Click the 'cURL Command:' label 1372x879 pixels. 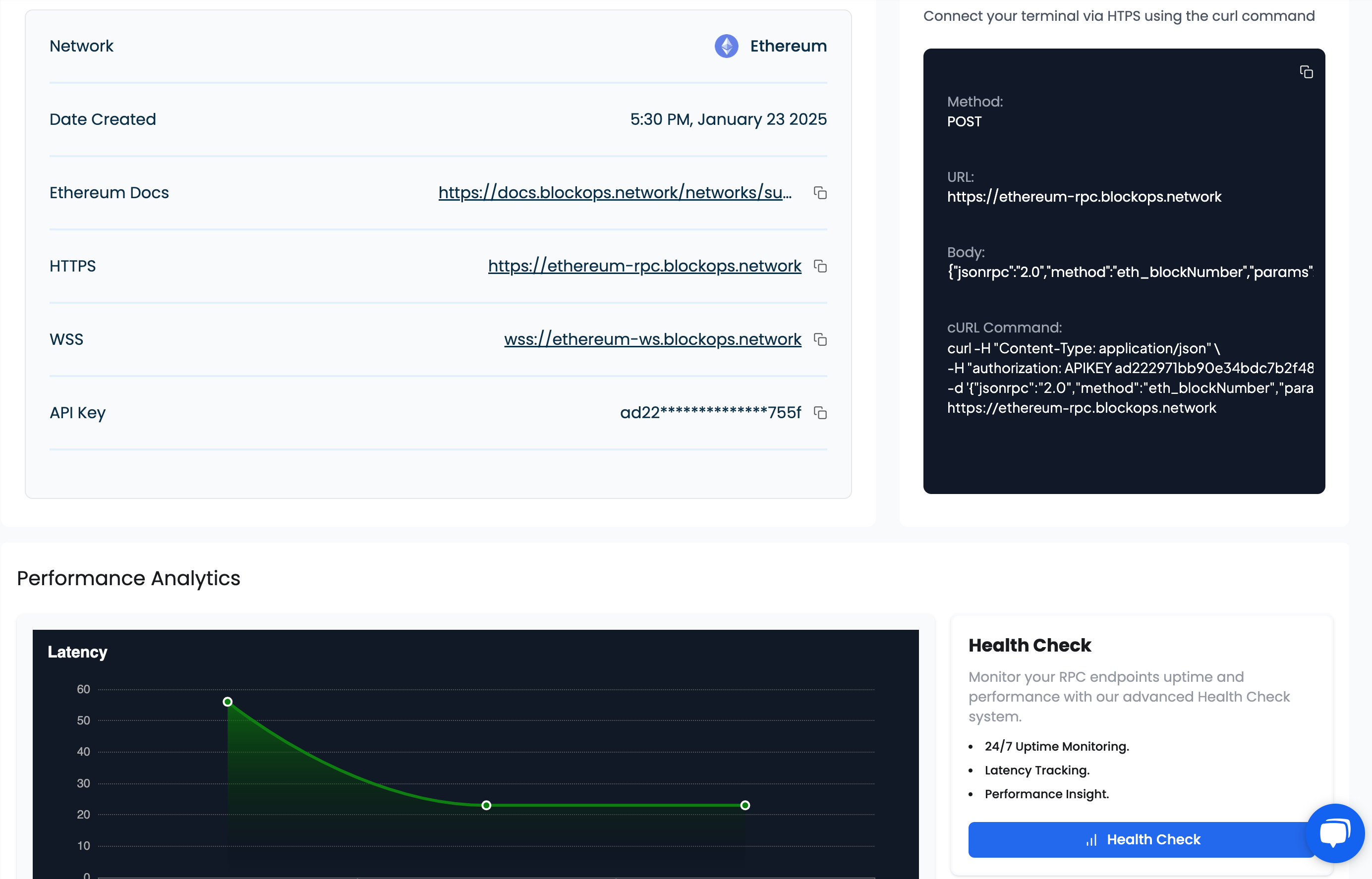(1004, 328)
